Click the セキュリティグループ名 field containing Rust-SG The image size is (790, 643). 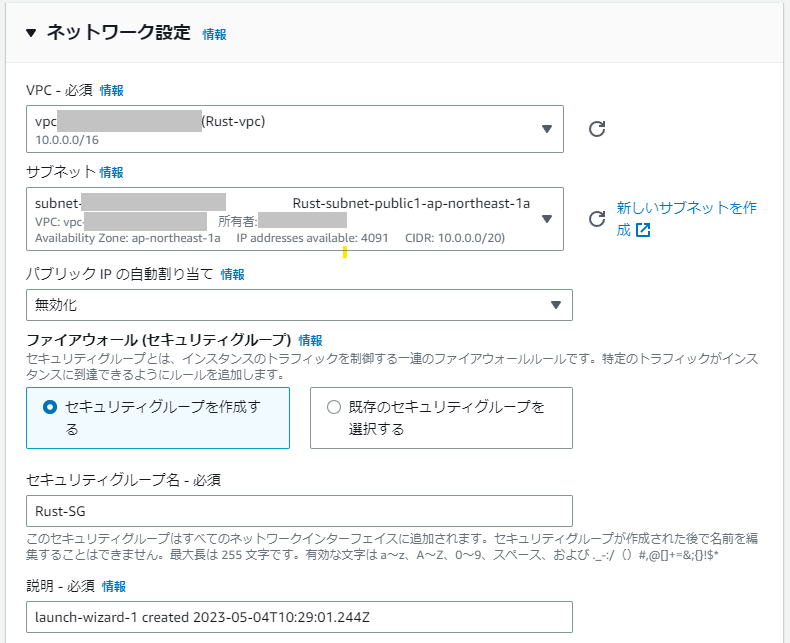click(x=299, y=511)
